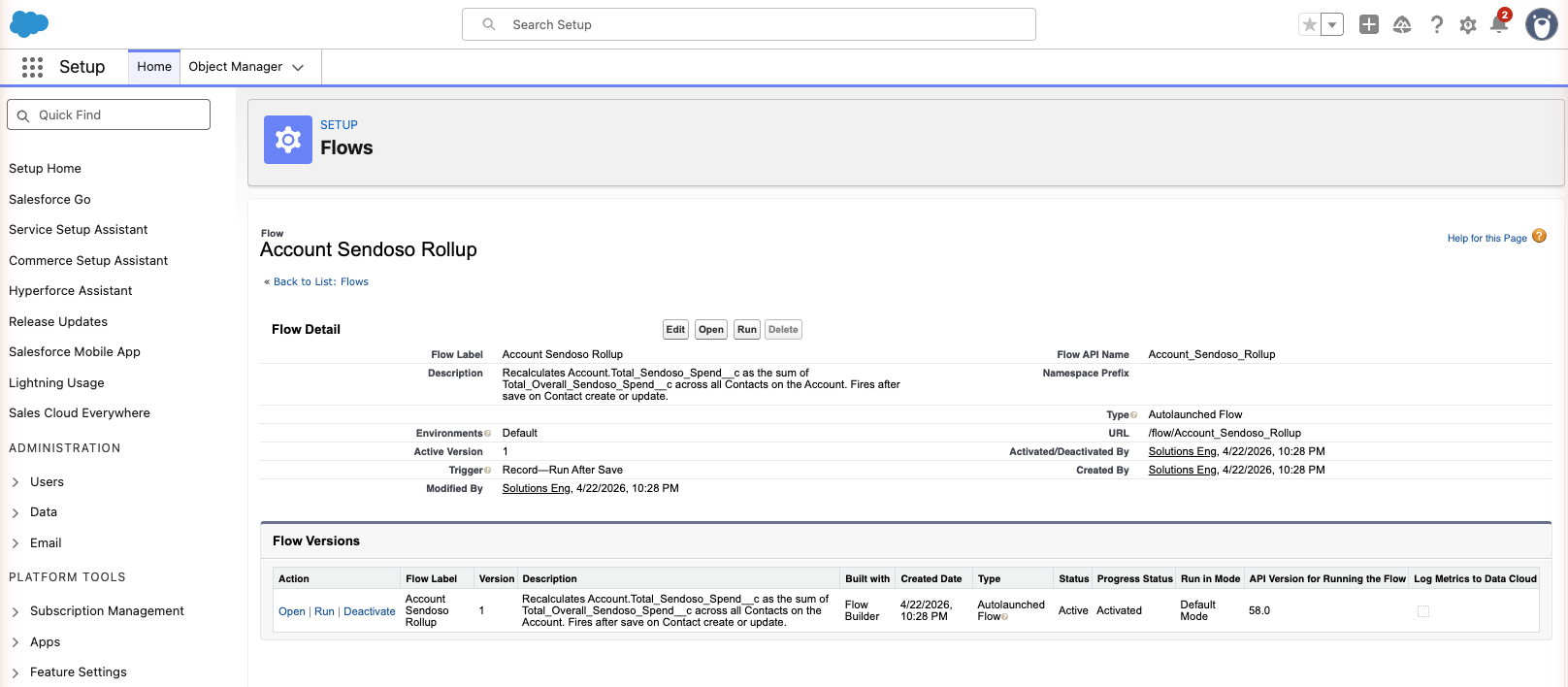This screenshot has height=687, width=1568.
Task: Open the user profile avatar
Action: coord(1541,24)
